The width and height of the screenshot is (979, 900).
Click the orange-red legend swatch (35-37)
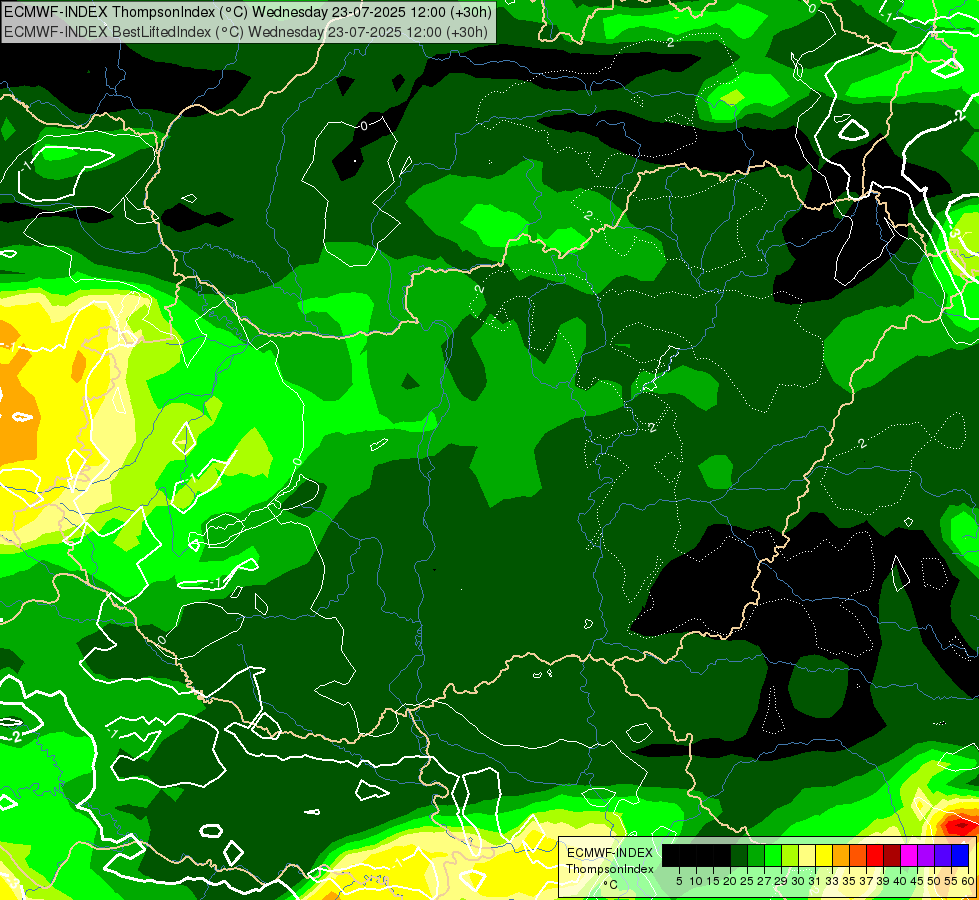tap(858, 855)
